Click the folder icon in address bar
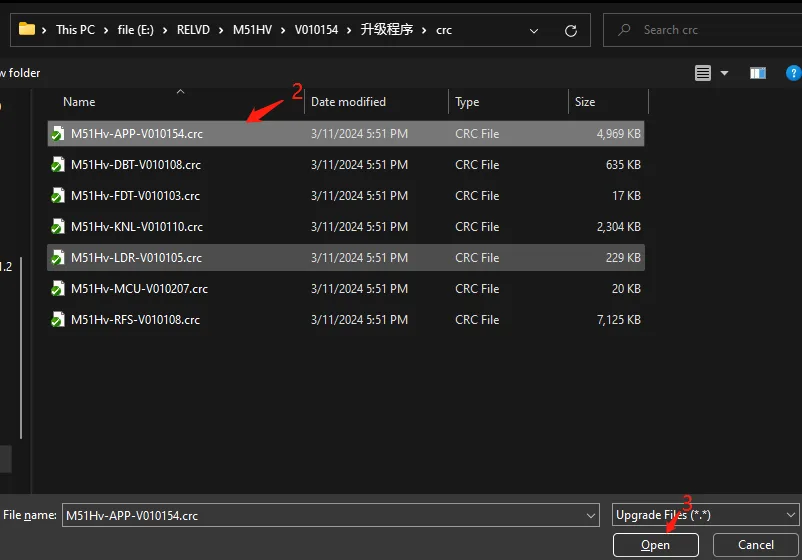 click(x=27, y=29)
